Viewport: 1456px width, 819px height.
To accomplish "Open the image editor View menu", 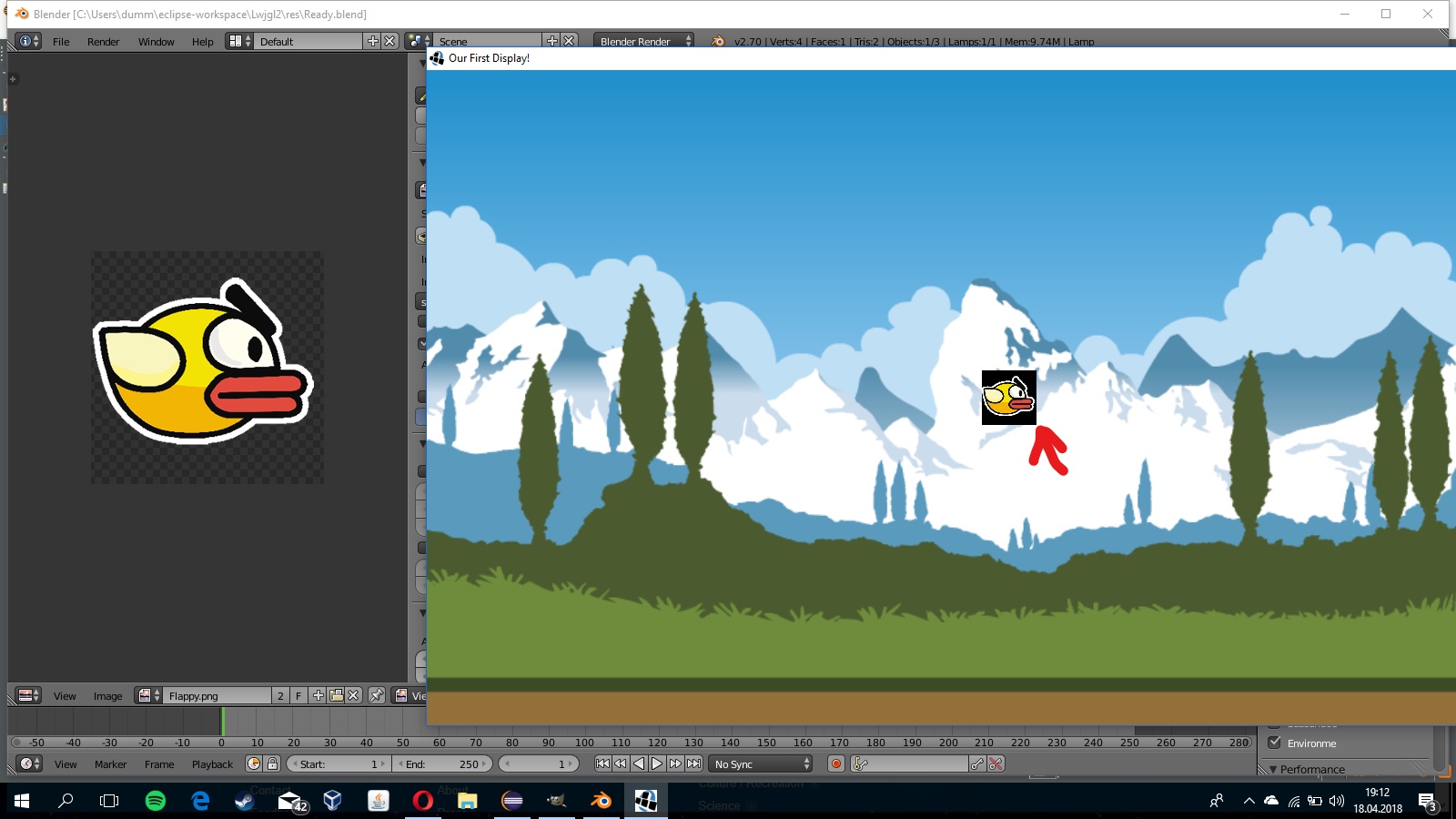I will point(65,696).
